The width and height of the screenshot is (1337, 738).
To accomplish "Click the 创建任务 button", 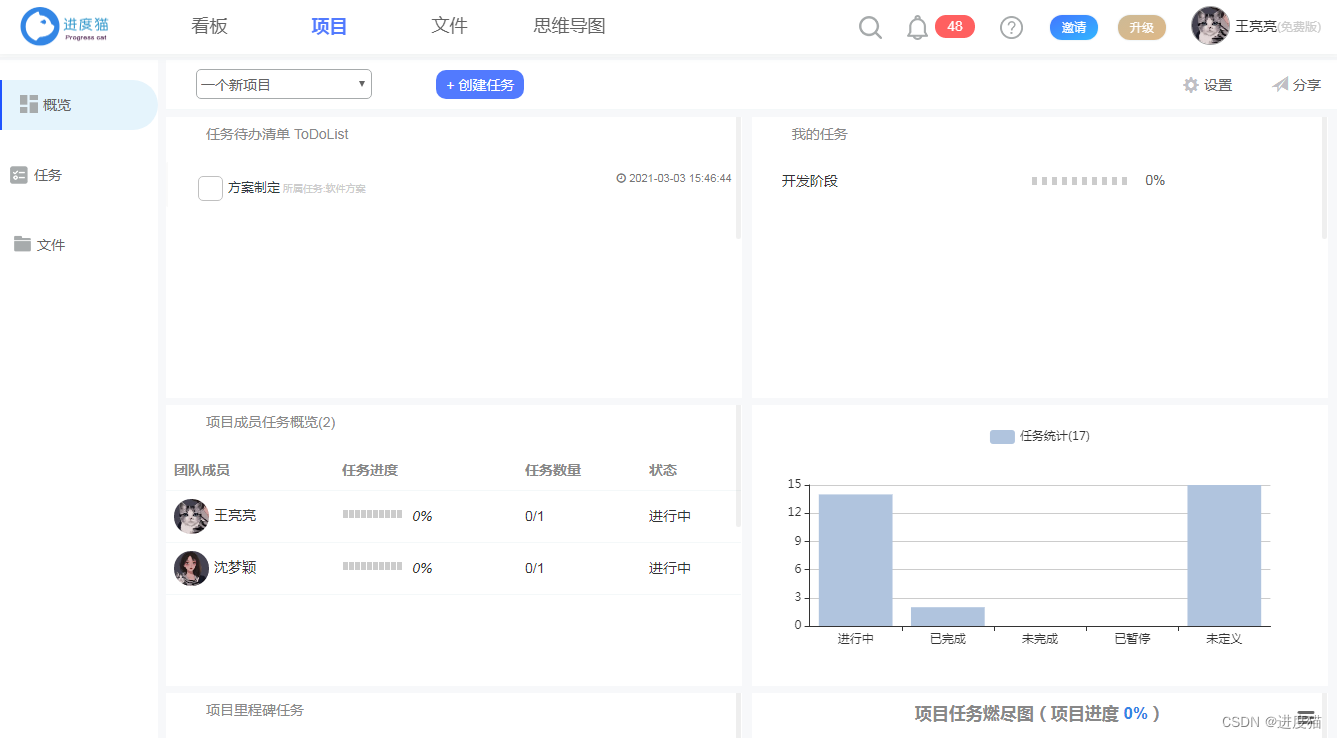I will click(x=479, y=84).
